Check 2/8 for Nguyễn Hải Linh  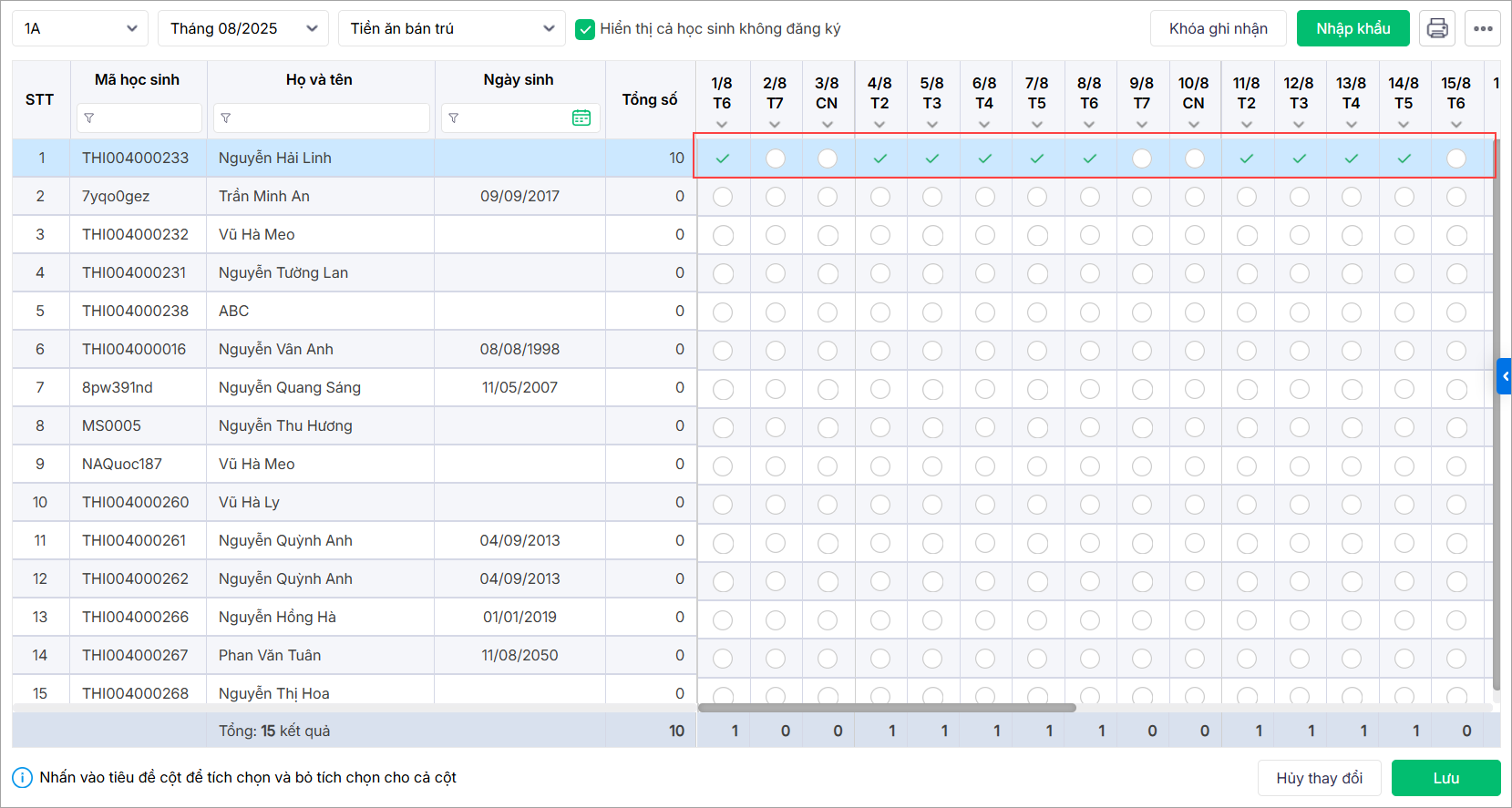(776, 159)
